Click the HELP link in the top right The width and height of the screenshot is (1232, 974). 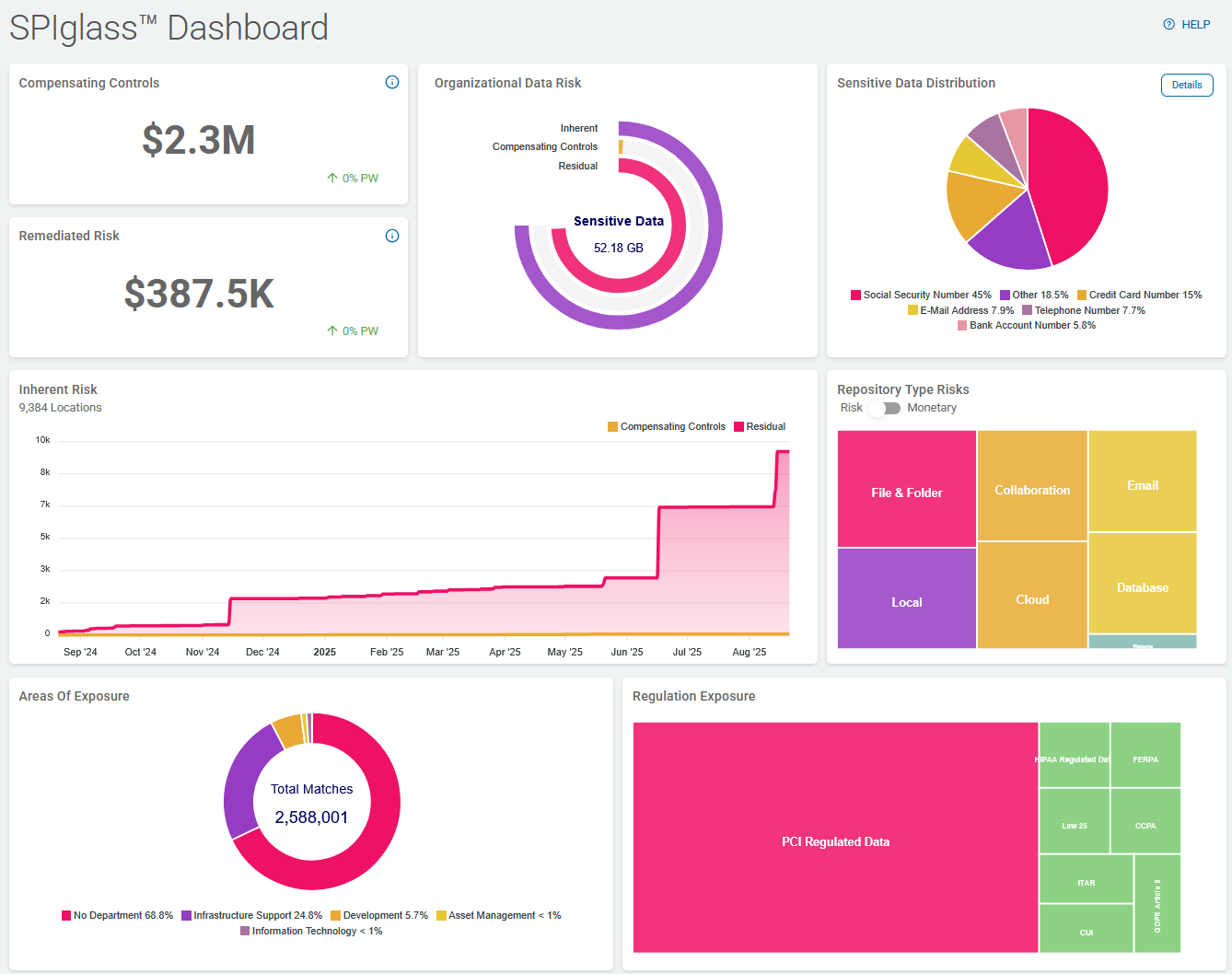[1195, 24]
